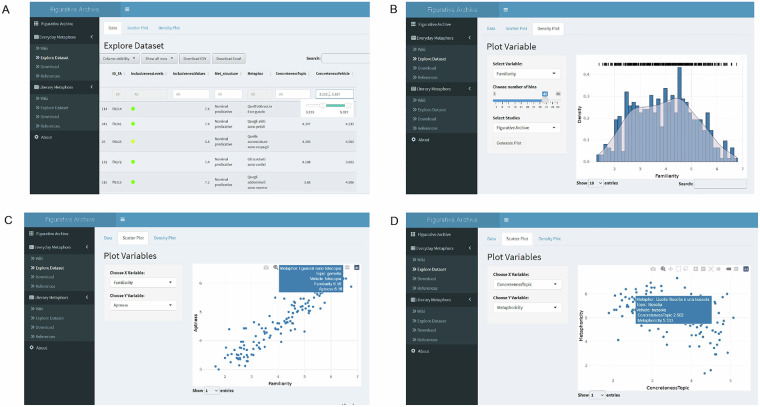Image resolution: width=760 pixels, height=407 pixels.
Task: Click camera snapshot icon in panel D plot toolbar
Action: point(653,269)
